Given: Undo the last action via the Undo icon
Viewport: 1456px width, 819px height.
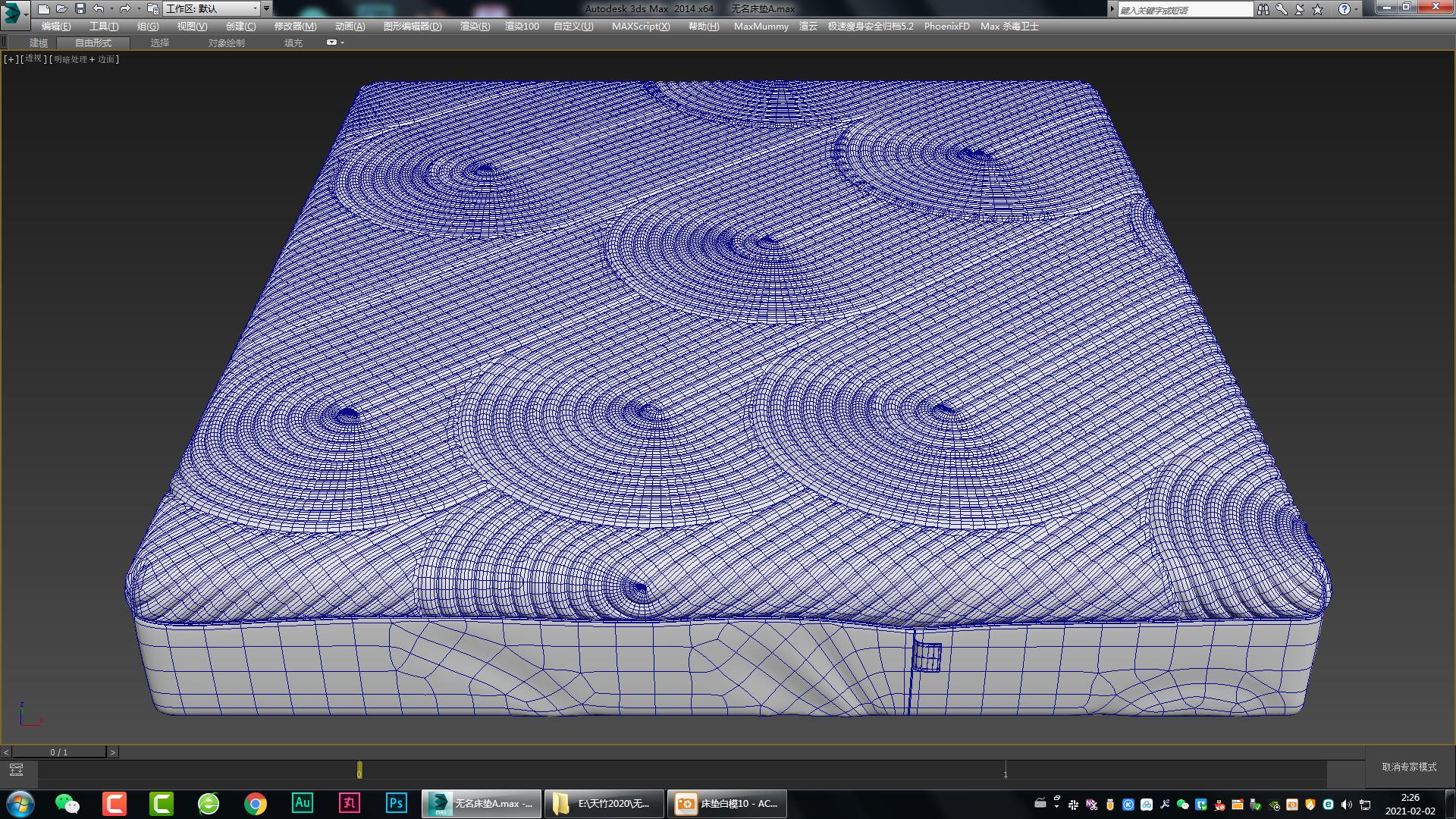Looking at the screenshot, I should pos(97,8).
